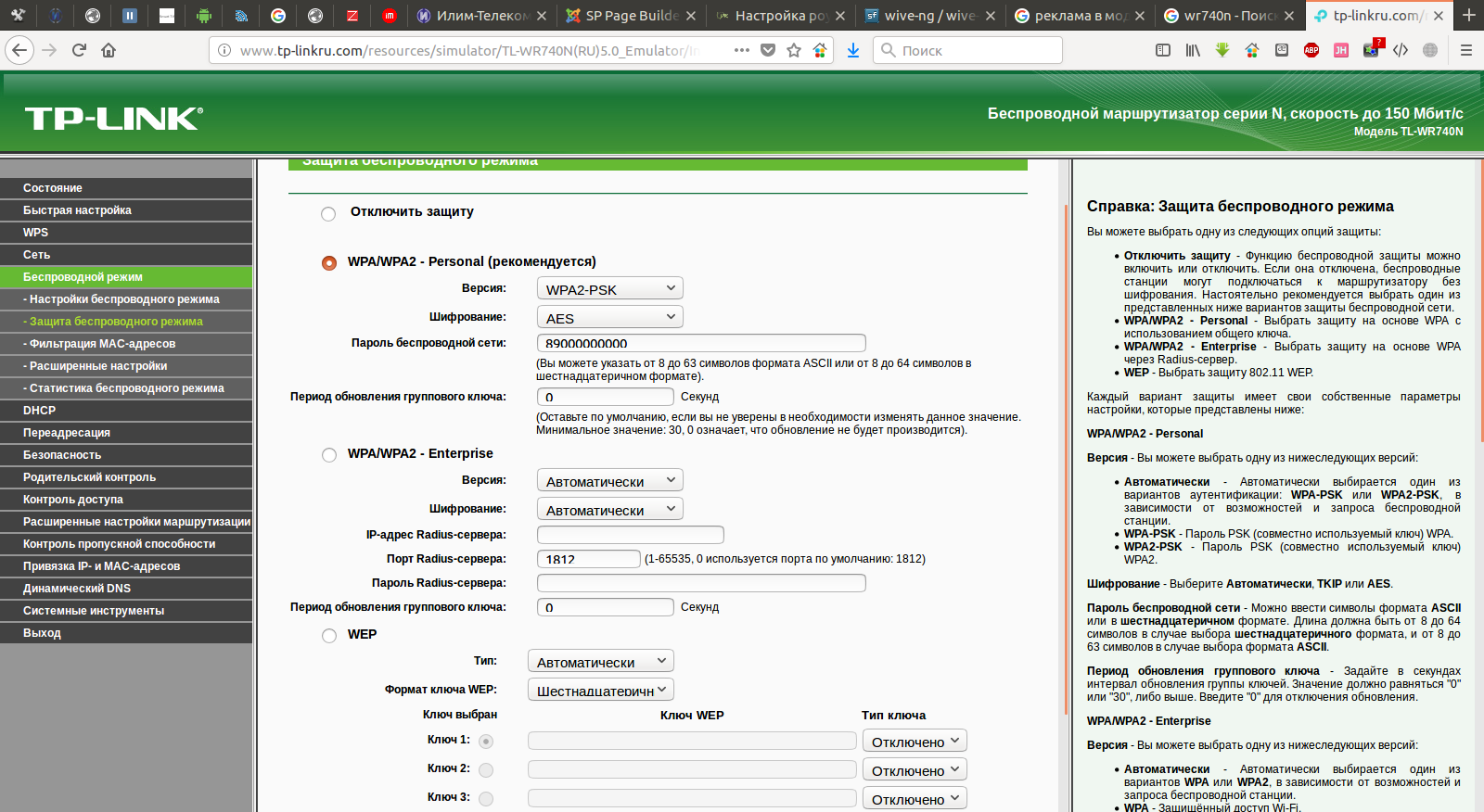The height and width of the screenshot is (812, 1484).
Task: Open a new browser tab
Action: click(x=1468, y=15)
